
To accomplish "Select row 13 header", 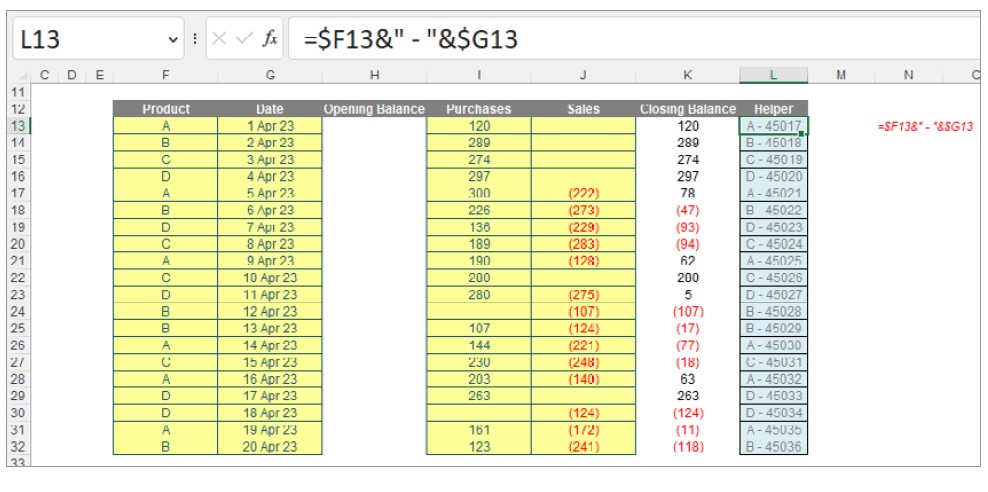I will (x=18, y=125).
